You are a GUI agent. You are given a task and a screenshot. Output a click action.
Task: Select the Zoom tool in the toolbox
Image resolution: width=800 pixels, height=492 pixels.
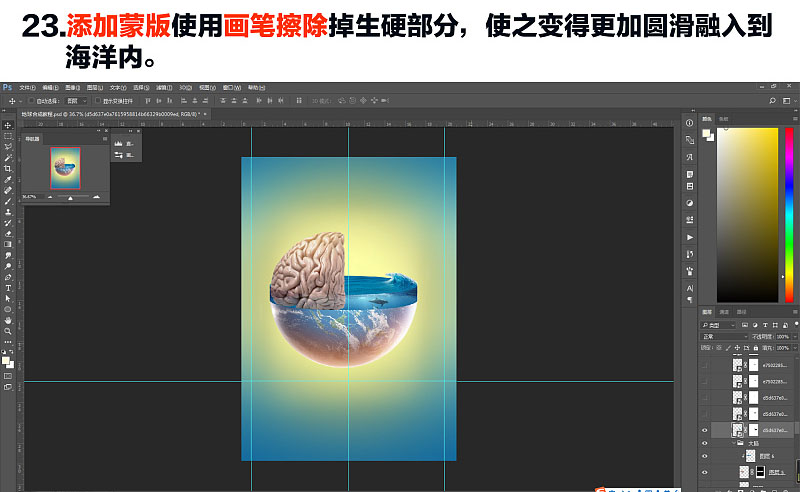[8, 331]
